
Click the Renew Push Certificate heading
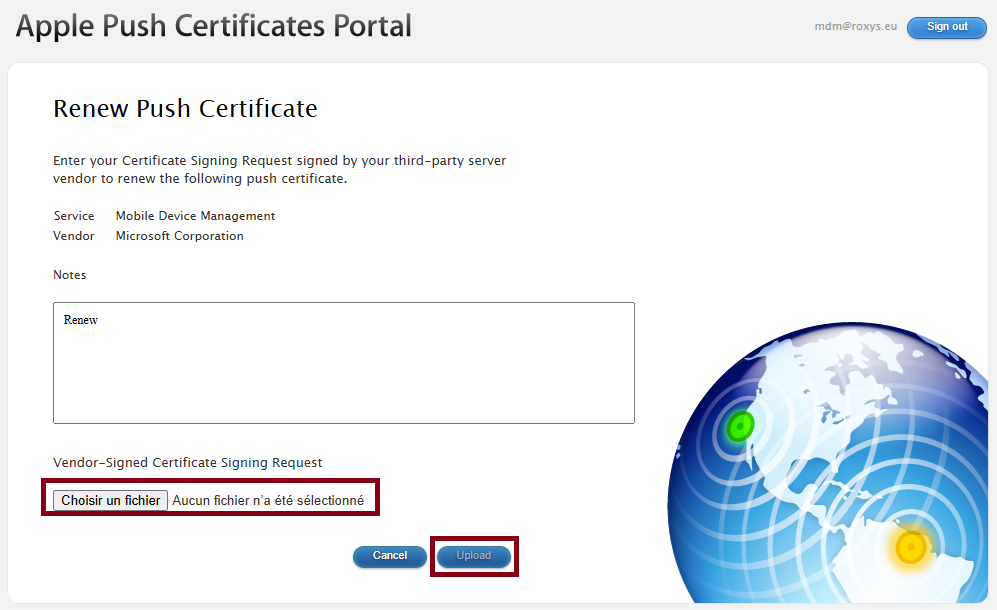coord(185,109)
